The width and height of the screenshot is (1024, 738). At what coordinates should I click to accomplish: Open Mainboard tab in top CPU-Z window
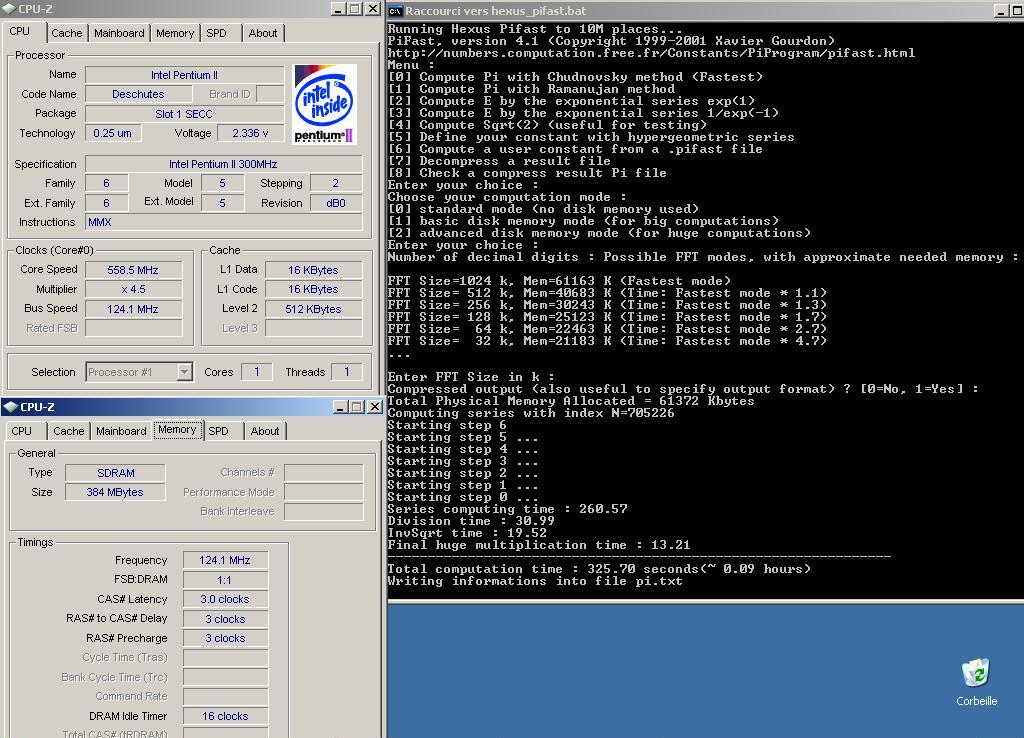click(119, 33)
